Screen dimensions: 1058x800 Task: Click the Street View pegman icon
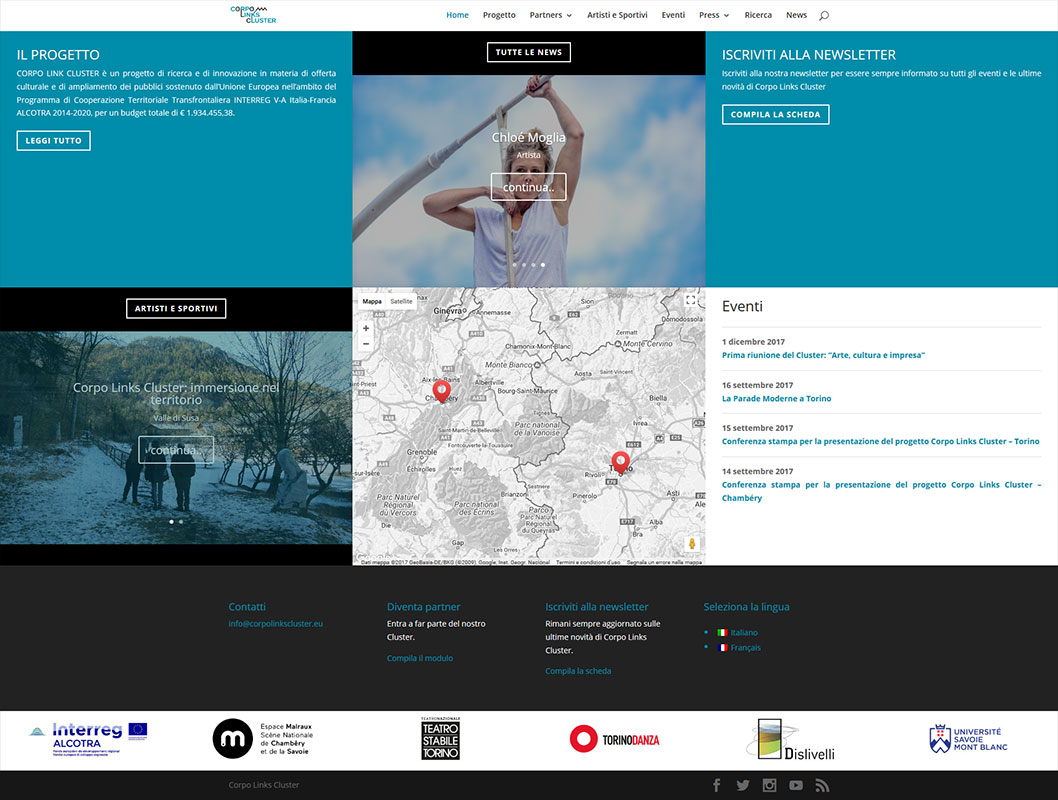(x=692, y=544)
